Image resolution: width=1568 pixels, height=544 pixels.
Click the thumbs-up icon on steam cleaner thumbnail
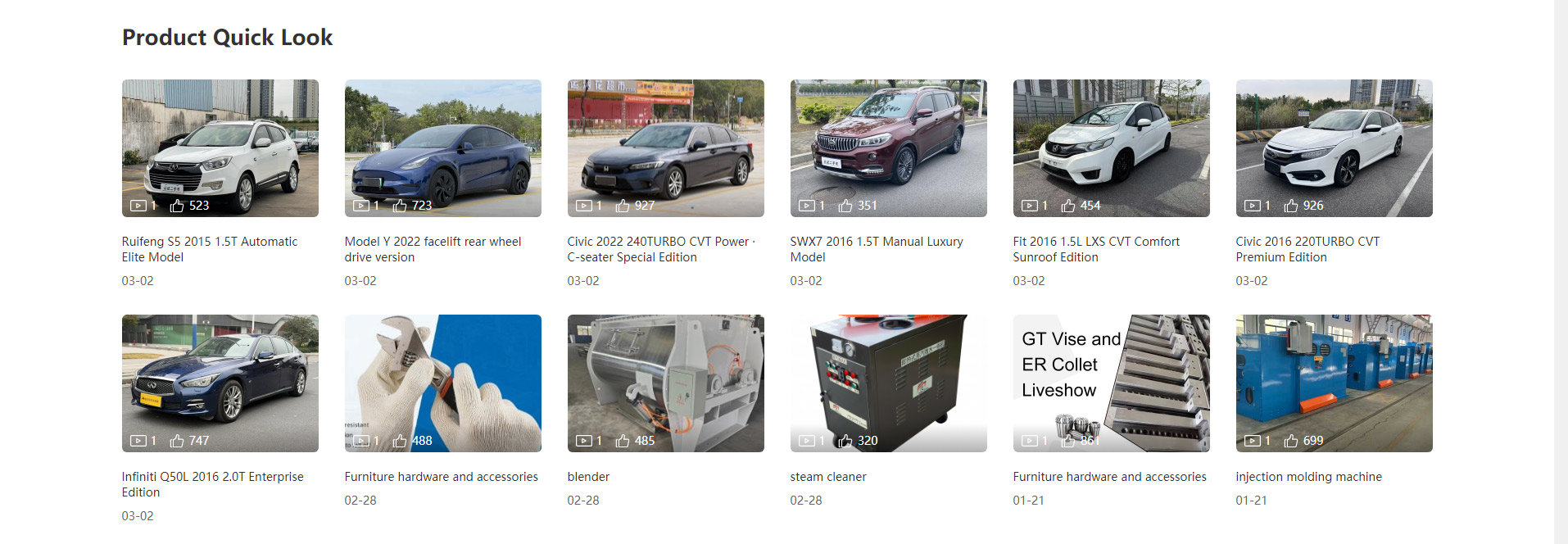tap(845, 441)
